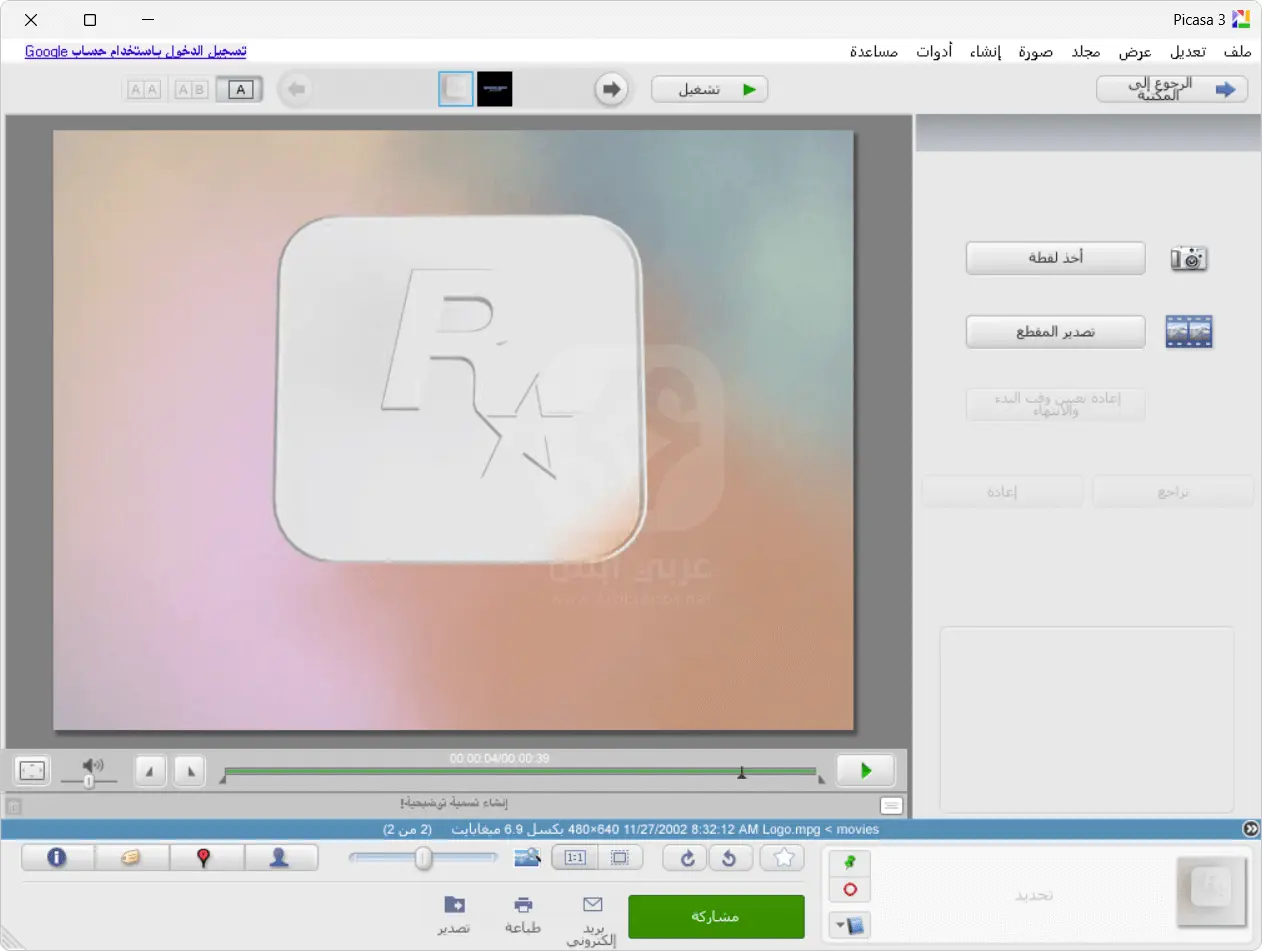Click the green مشاركة share button

(716, 917)
